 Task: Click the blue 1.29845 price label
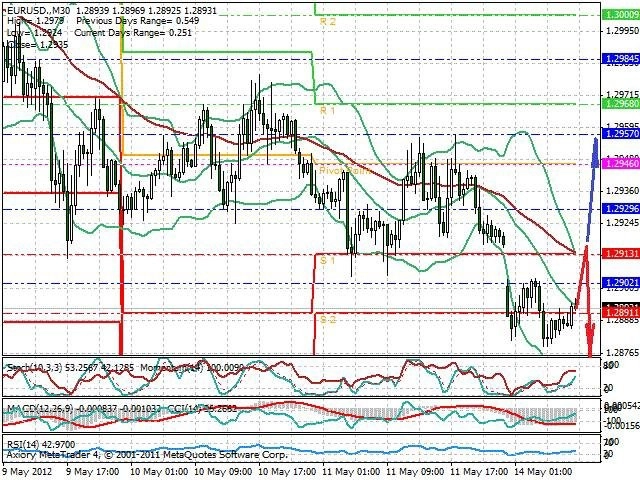click(621, 60)
